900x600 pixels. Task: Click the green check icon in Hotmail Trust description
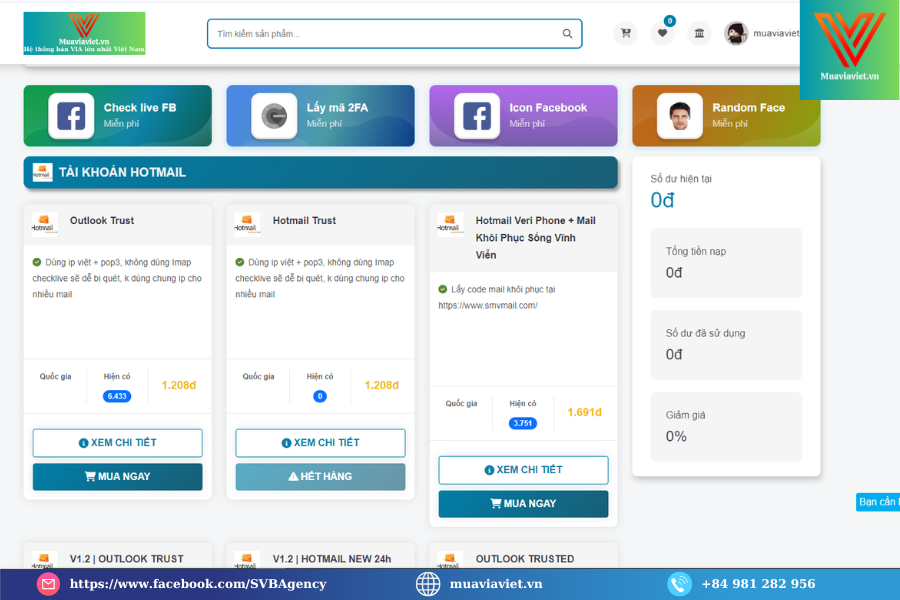240,262
